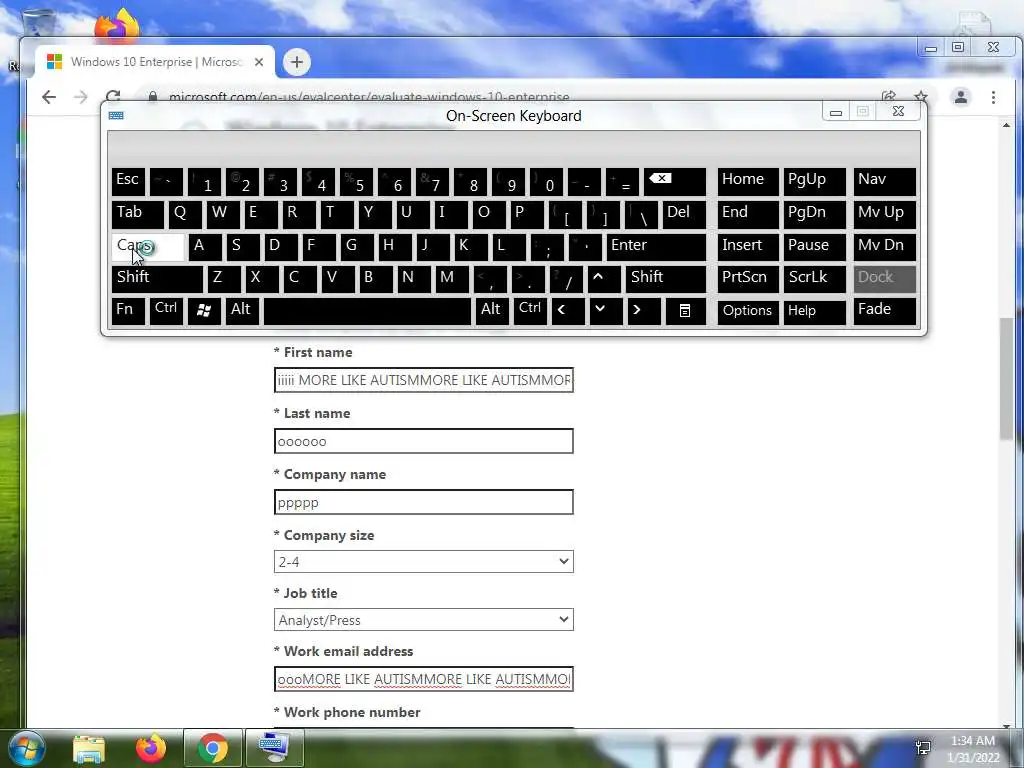The height and width of the screenshot is (768, 1024).
Task: Click in the Last name field
Action: [x=424, y=441]
